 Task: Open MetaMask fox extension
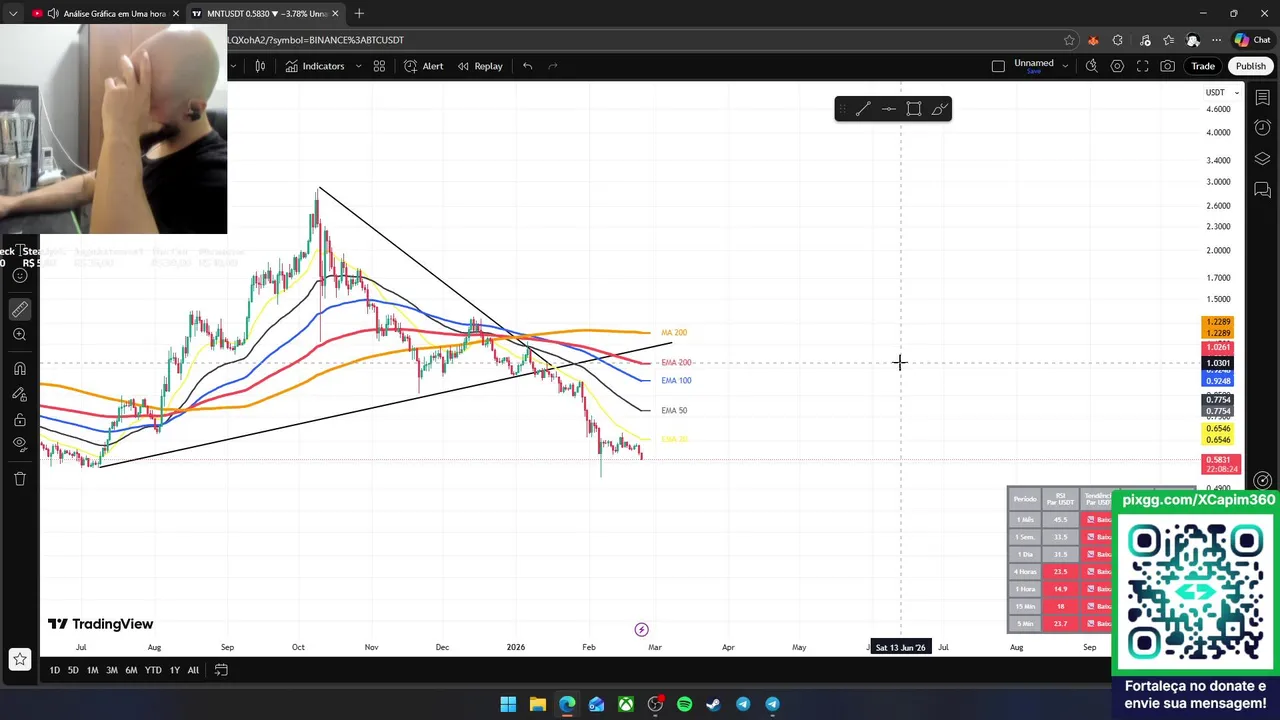1093,40
